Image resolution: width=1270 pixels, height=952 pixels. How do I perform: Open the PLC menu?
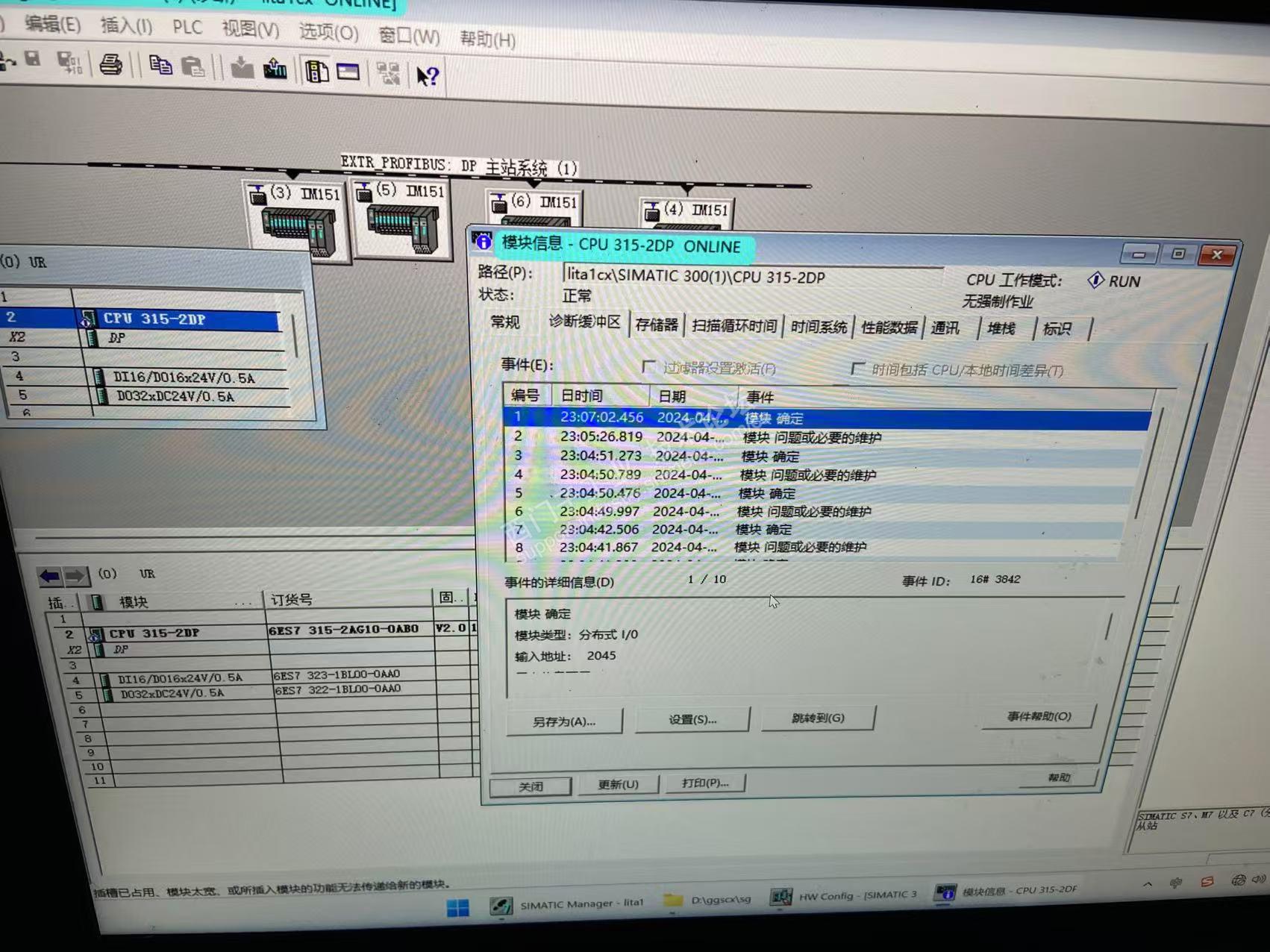(x=187, y=28)
